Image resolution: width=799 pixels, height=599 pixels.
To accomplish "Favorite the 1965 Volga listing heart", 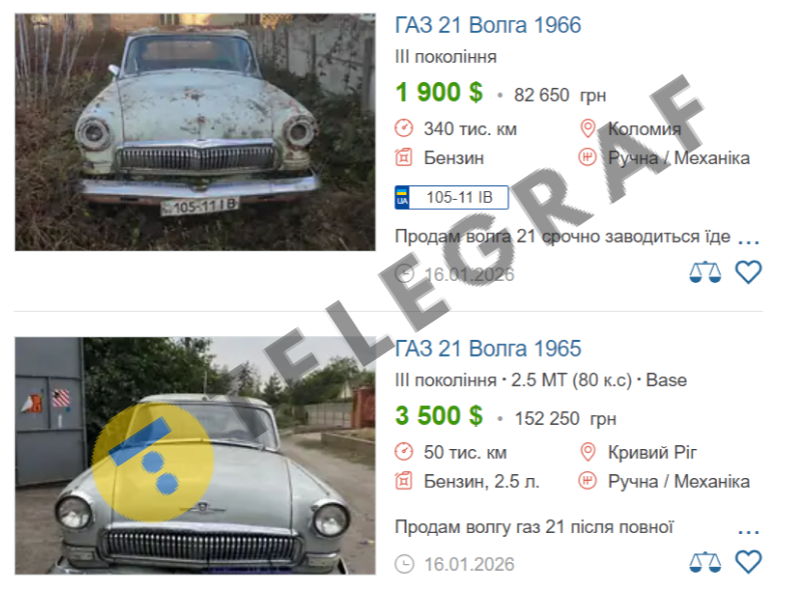I will [x=748, y=562].
